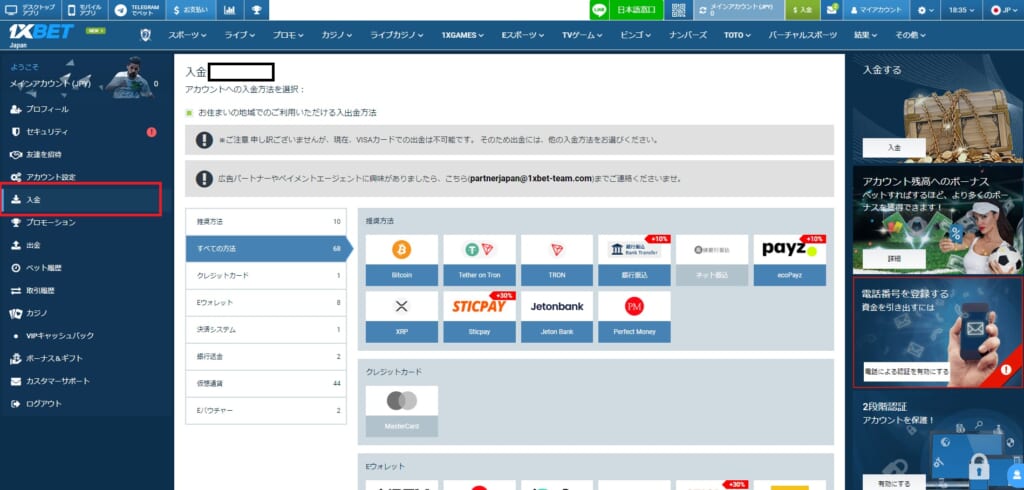
Task: Click 有効にする for two-step authentication
Action: pyautogui.click(x=893, y=483)
